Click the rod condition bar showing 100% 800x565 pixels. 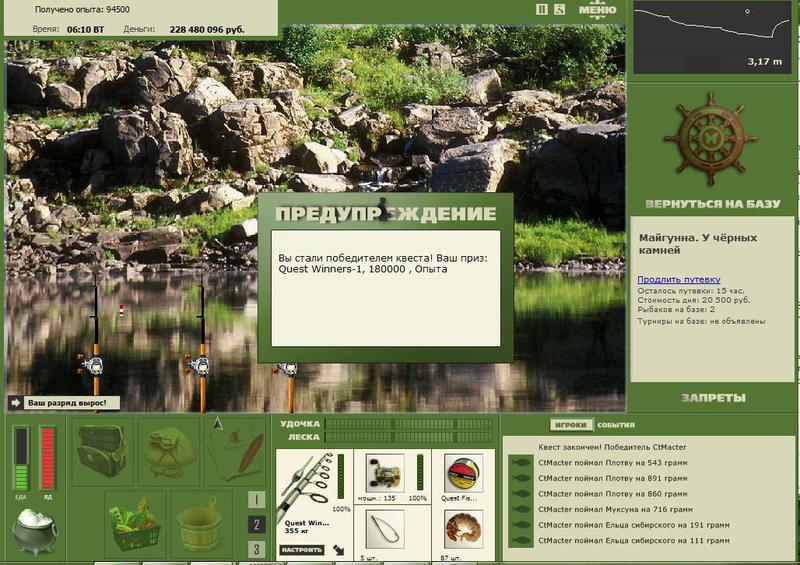(341, 477)
